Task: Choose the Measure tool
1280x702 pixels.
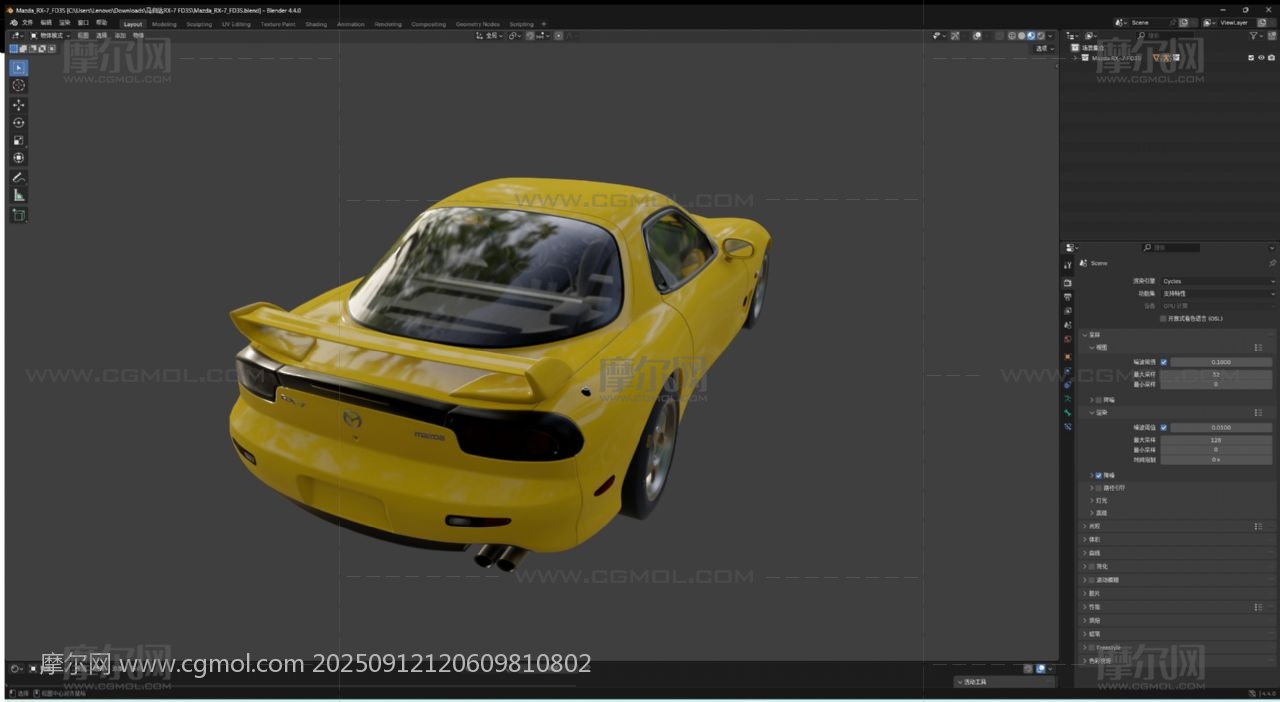Action: 18,195
